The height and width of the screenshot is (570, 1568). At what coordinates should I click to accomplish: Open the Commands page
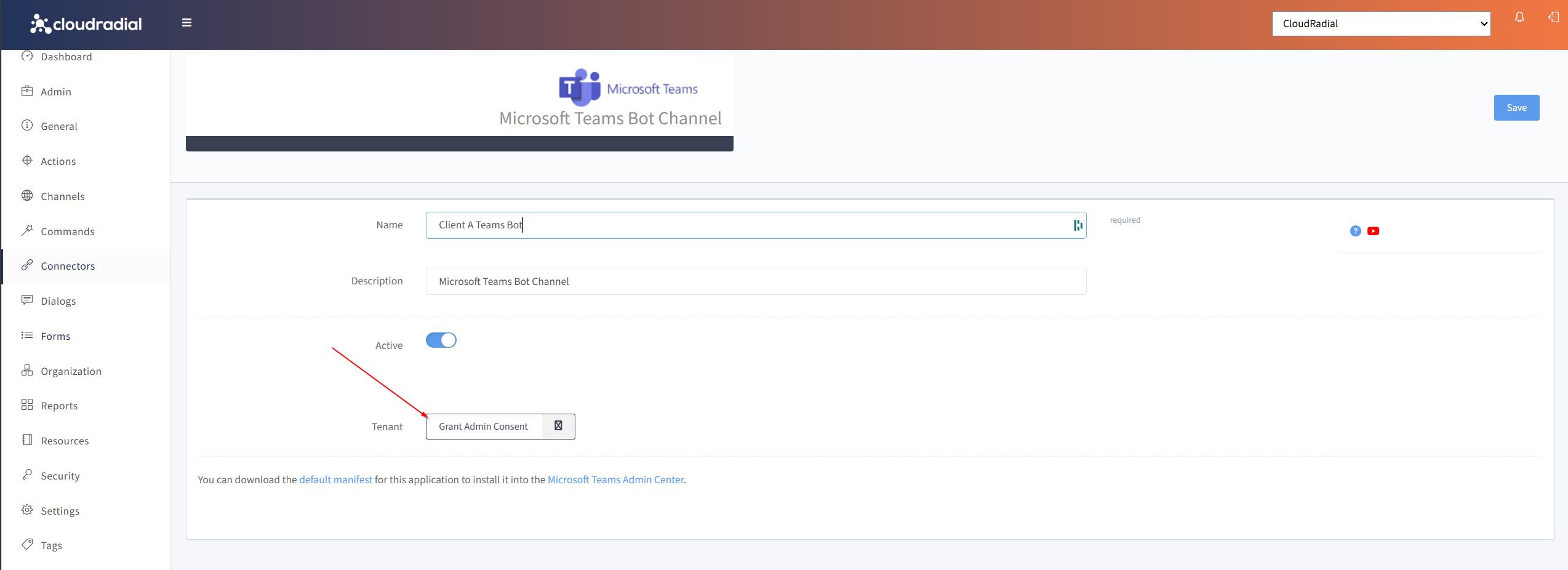pos(68,231)
